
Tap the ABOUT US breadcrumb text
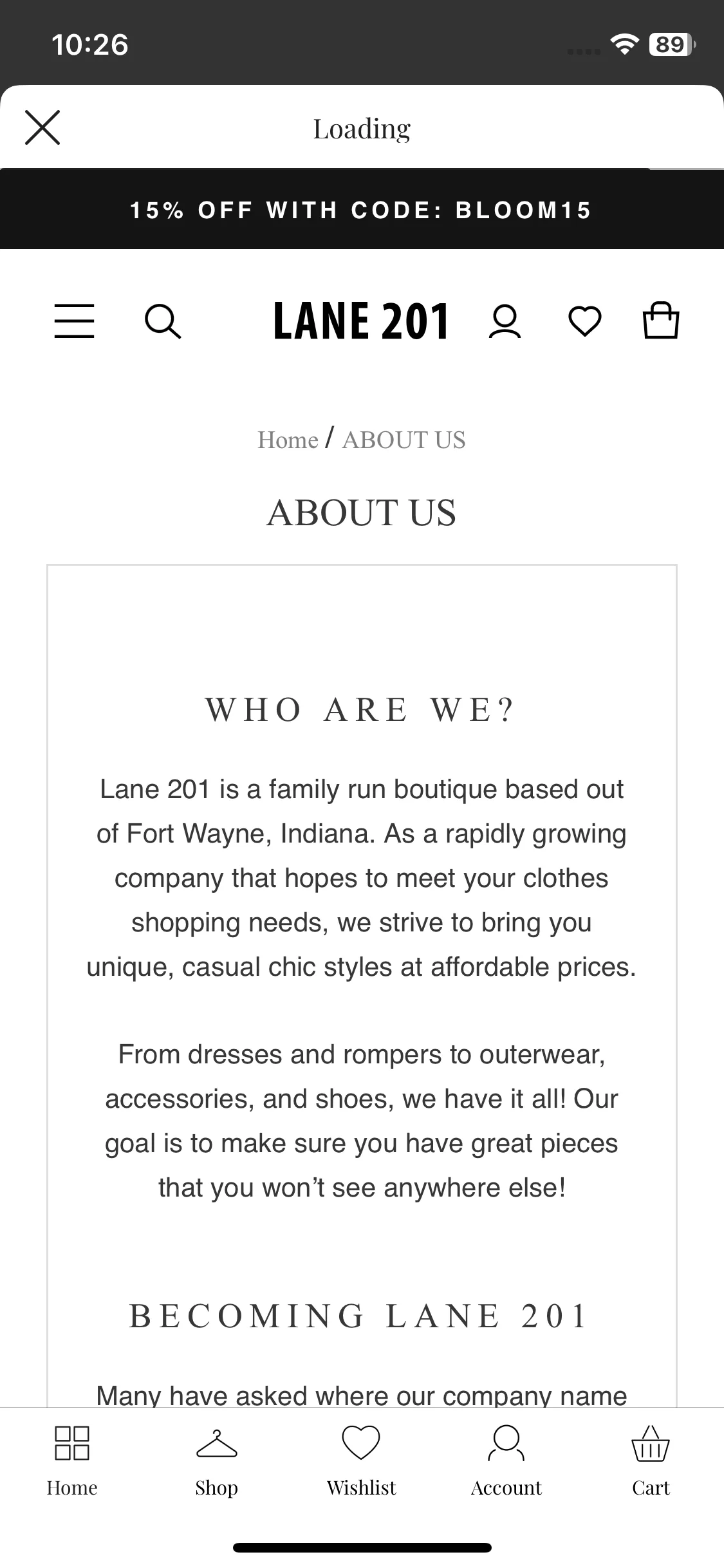click(404, 440)
